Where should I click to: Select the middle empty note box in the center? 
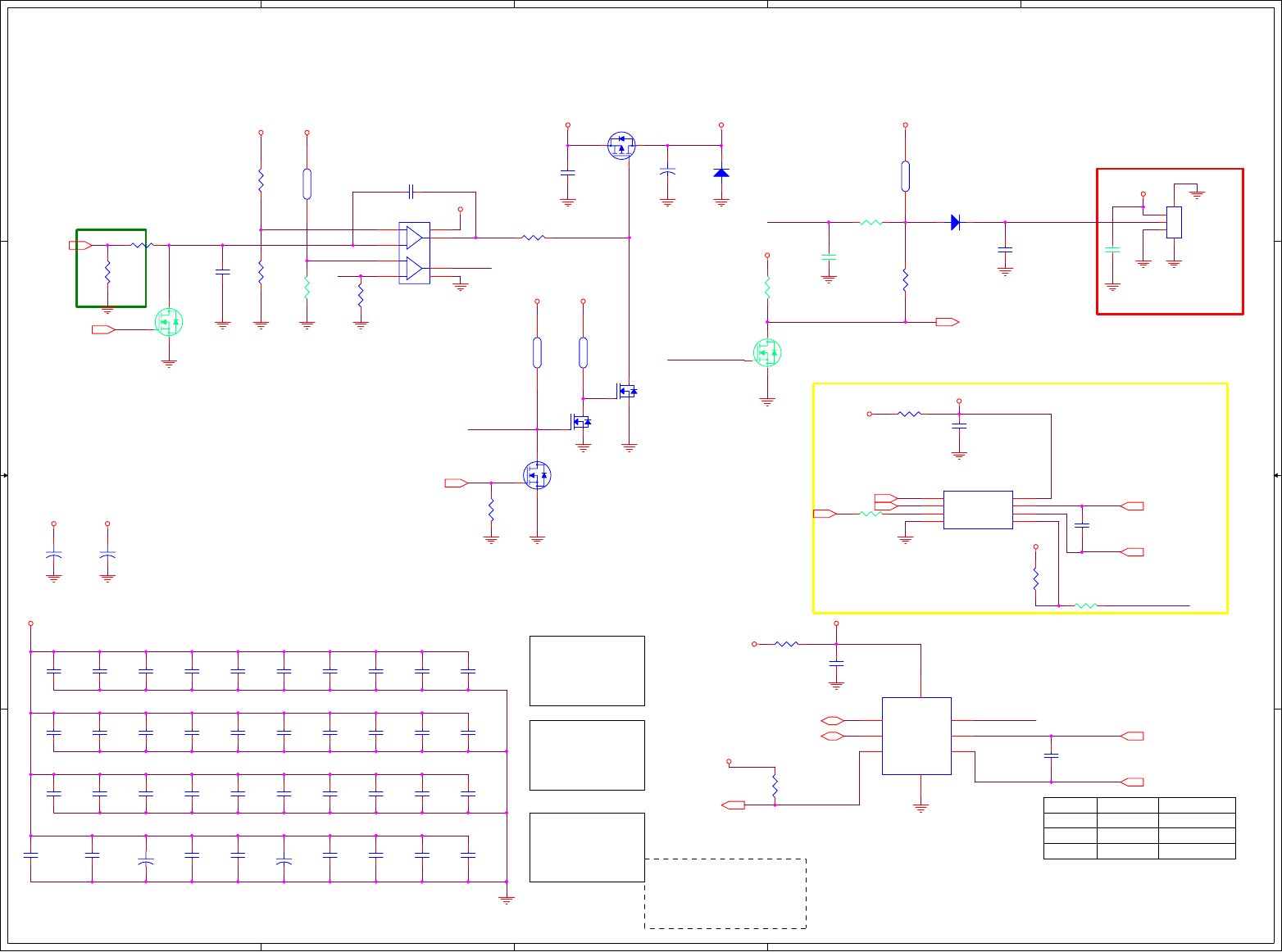pos(587,755)
